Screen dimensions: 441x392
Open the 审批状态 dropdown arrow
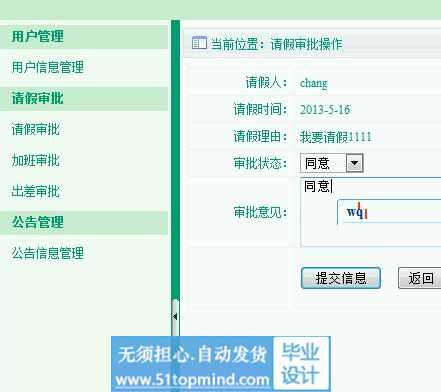354,163
